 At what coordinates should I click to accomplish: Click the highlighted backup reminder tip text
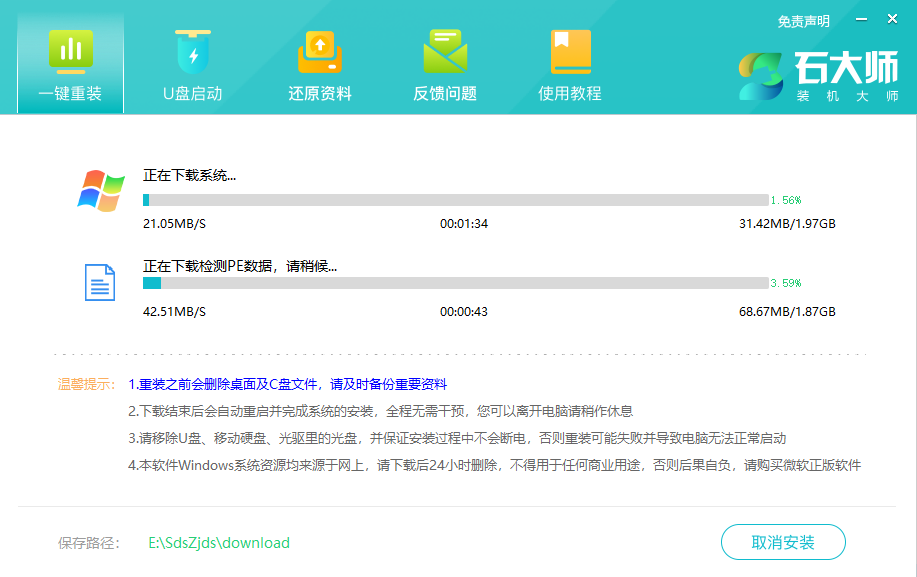point(290,384)
